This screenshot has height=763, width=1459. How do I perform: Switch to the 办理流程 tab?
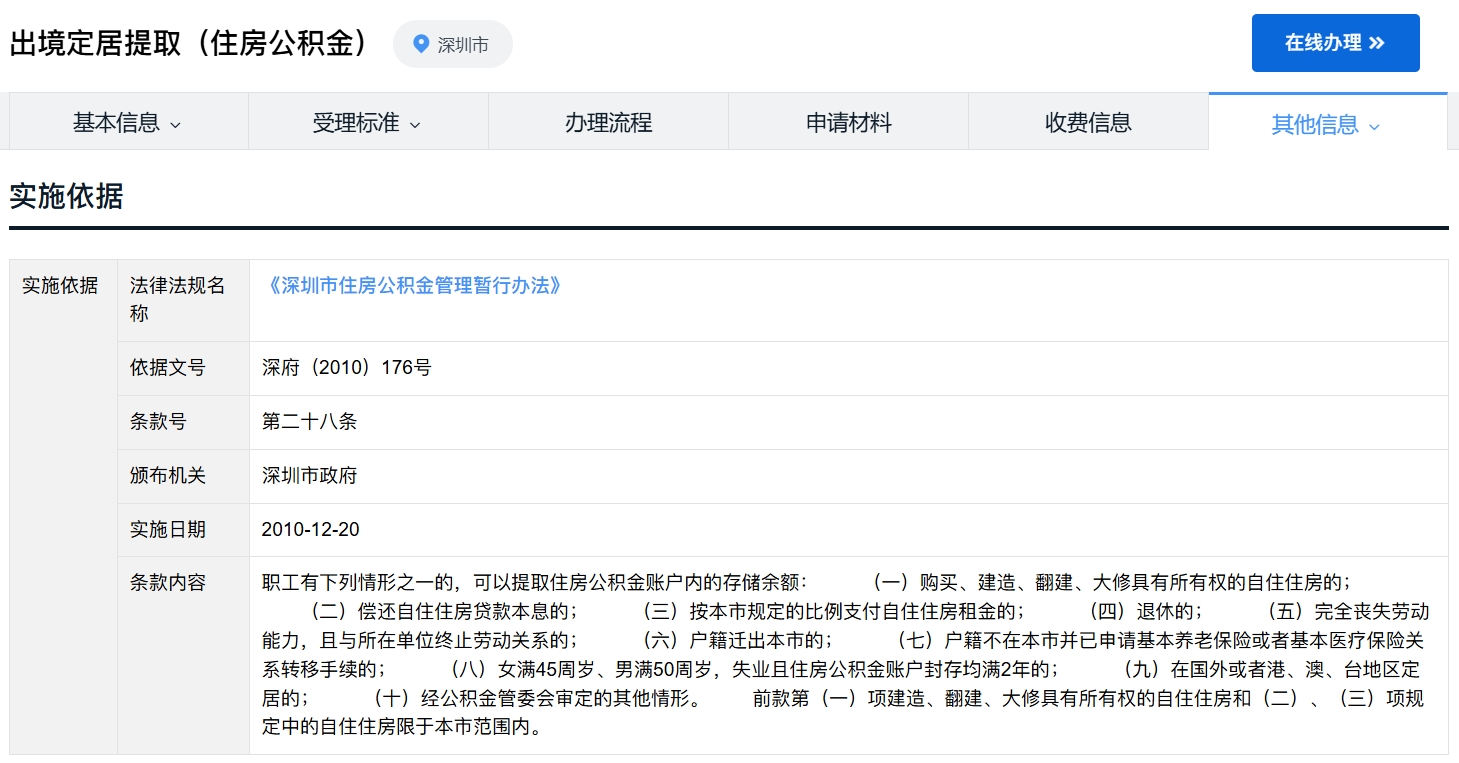(608, 121)
